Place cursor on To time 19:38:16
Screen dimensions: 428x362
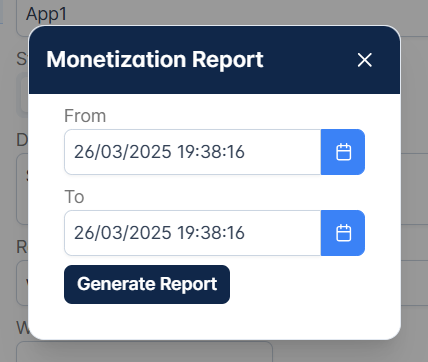[211, 233]
